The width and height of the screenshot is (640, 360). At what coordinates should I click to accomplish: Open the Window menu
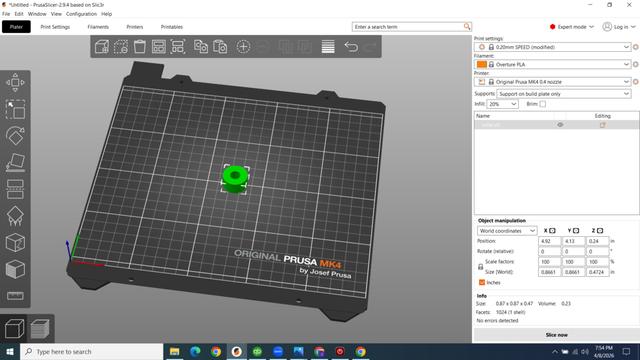37,14
